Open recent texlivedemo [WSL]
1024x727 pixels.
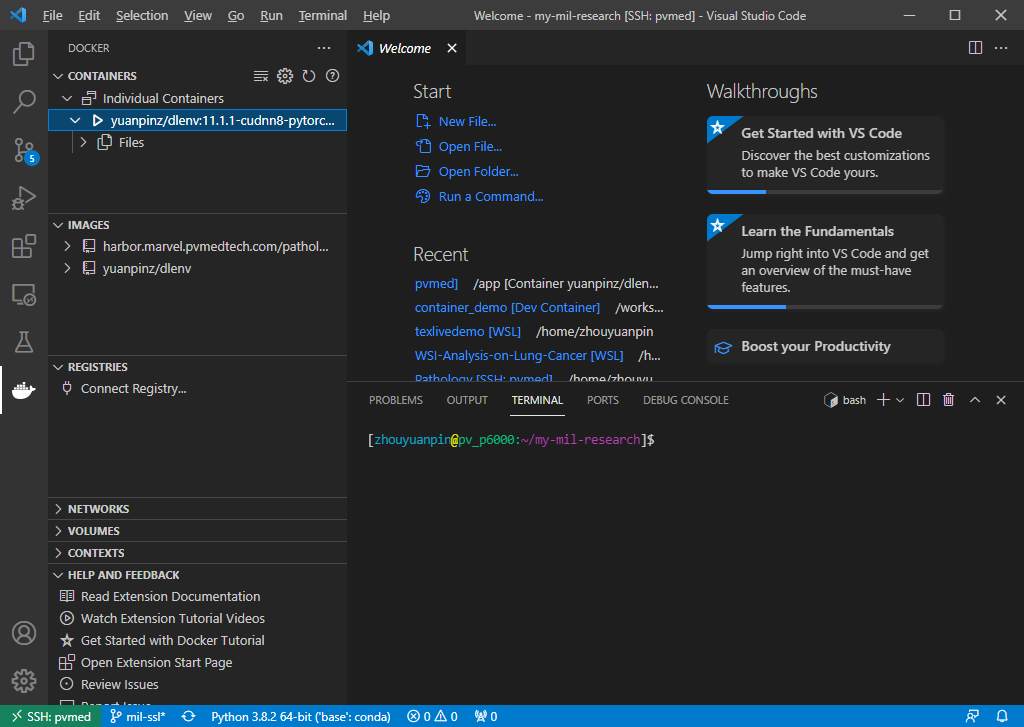pyautogui.click(x=468, y=331)
